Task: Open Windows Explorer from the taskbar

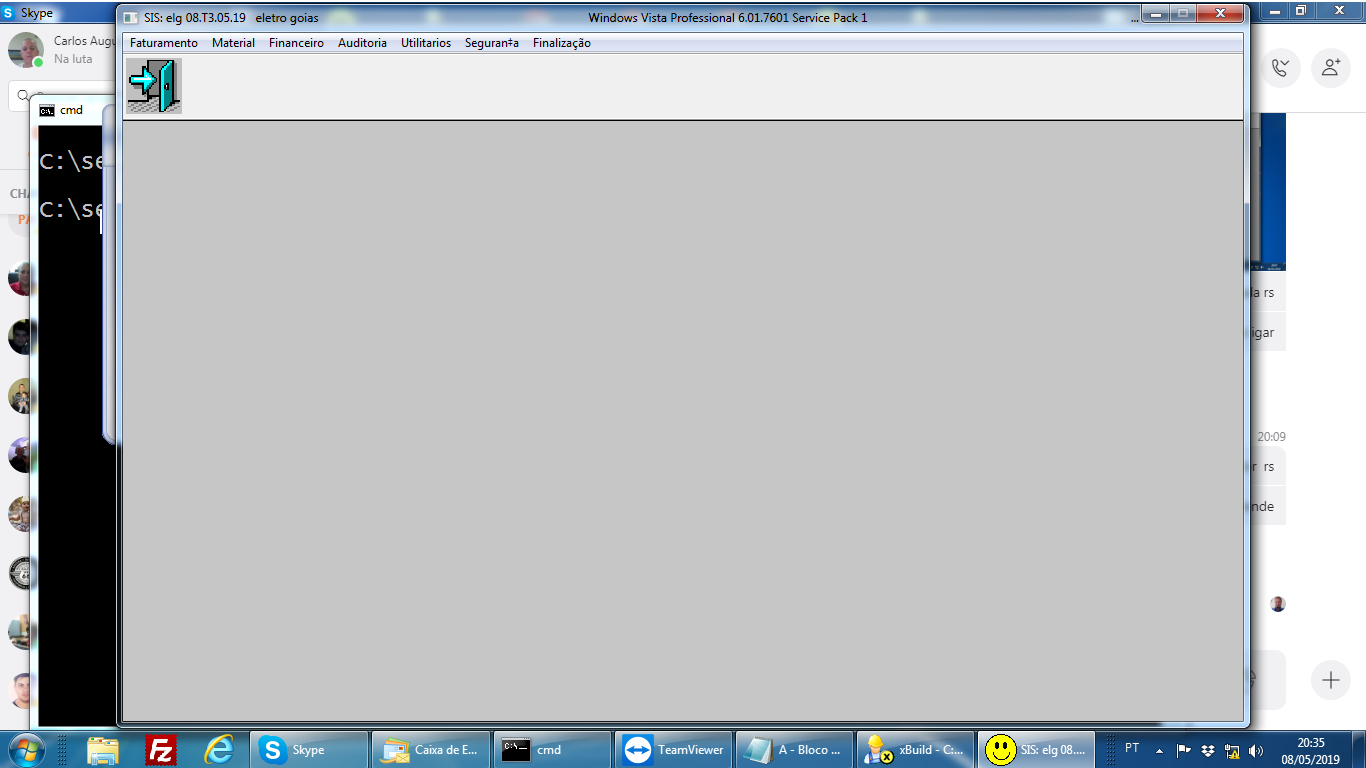Action: point(103,749)
